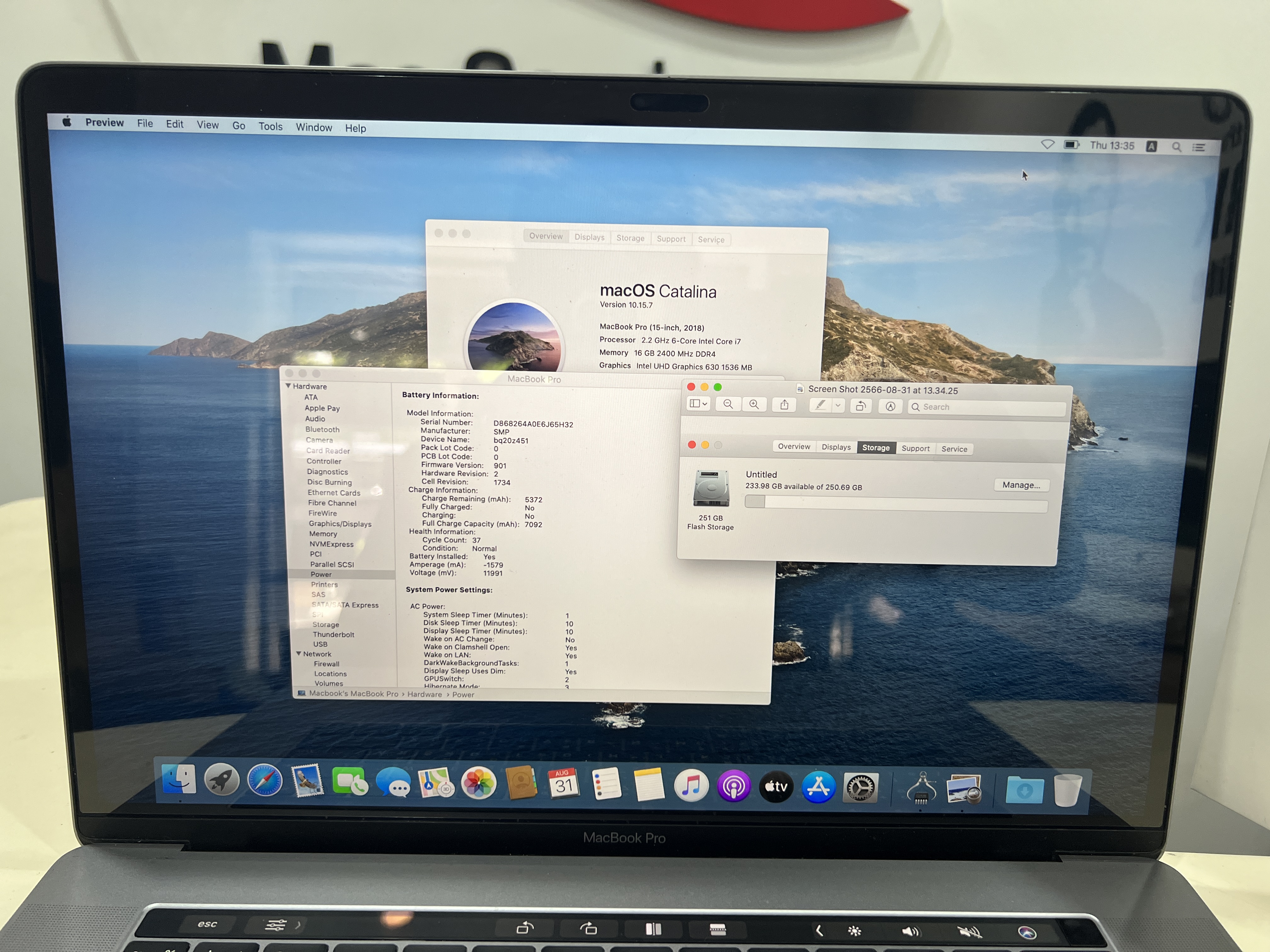Select Thunderbolt in the Hardware sidebar
1270x952 pixels.
333,634
